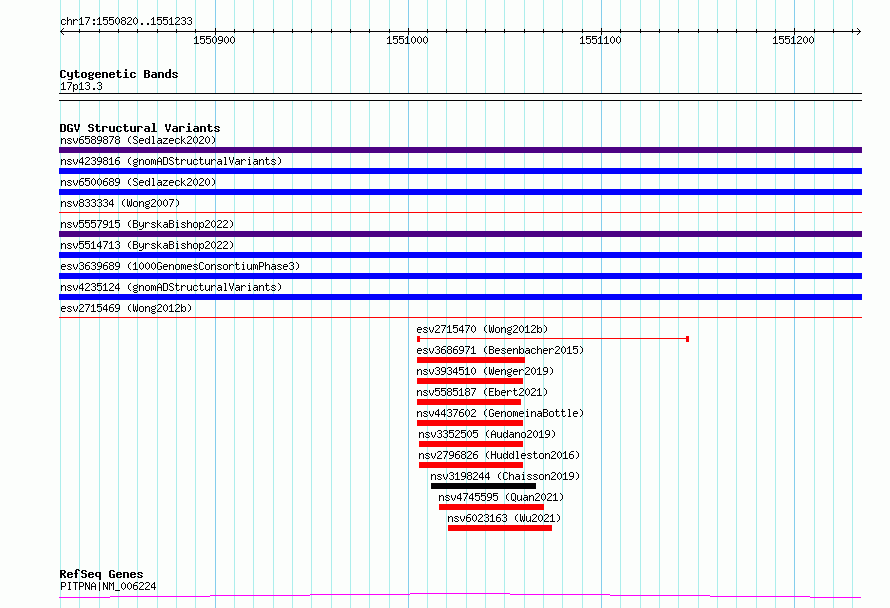Click the nsv6023163 (Wu2021) label
The height and width of the screenshot is (608, 890).
point(504,518)
